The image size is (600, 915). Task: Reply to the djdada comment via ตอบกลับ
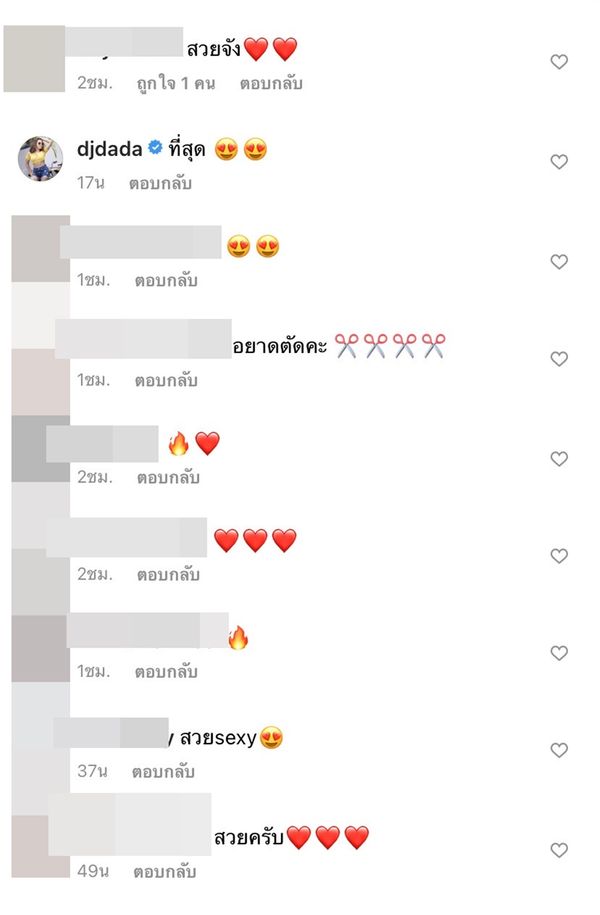click(161, 183)
